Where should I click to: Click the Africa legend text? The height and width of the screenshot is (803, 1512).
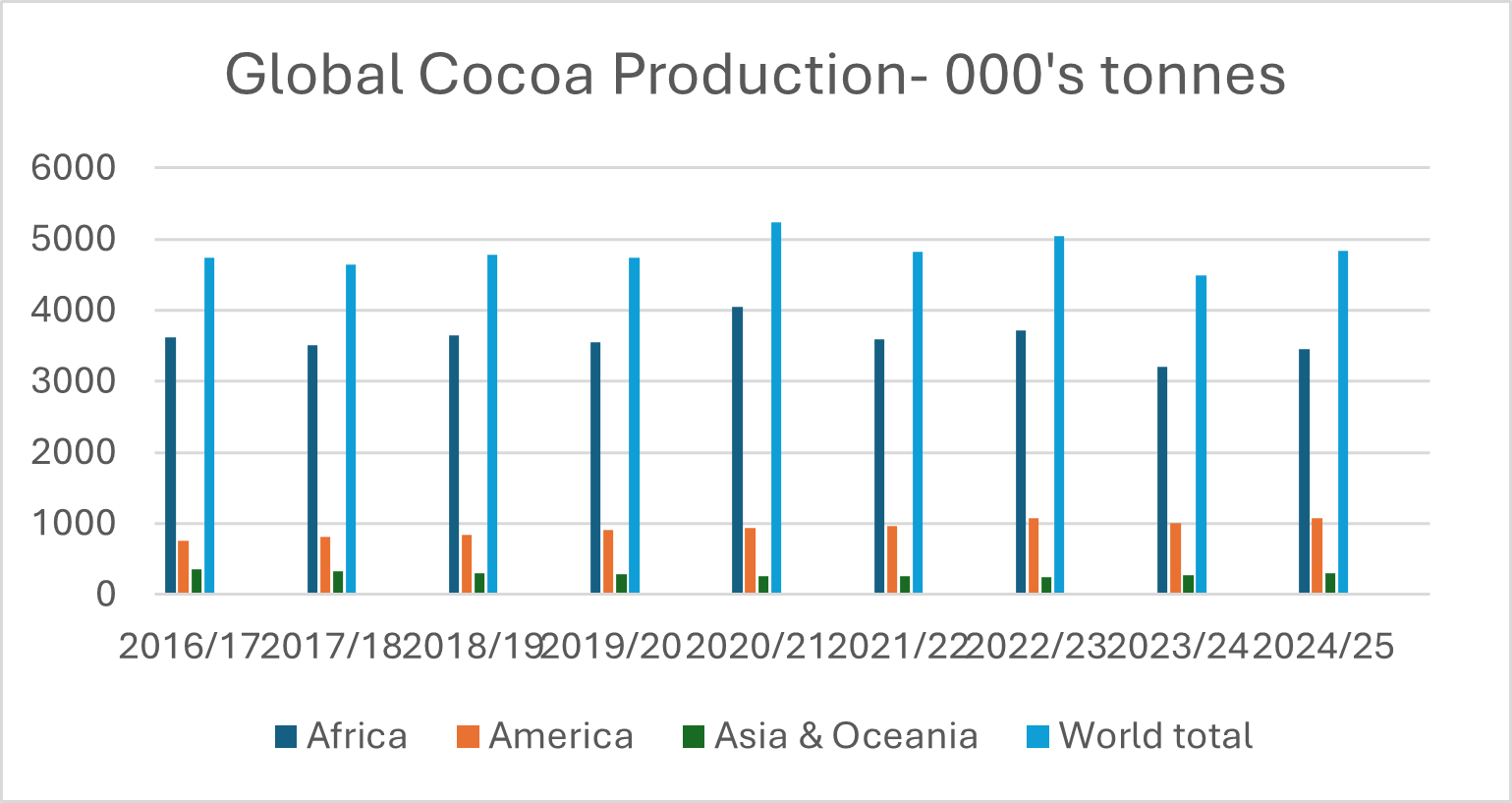[359, 735]
